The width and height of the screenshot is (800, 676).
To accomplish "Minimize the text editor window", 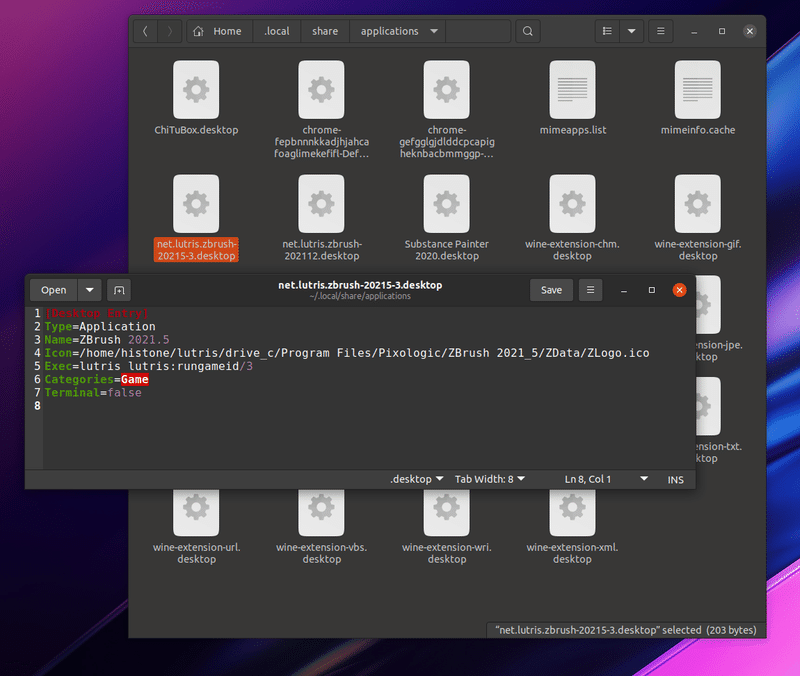I will [x=623, y=291].
